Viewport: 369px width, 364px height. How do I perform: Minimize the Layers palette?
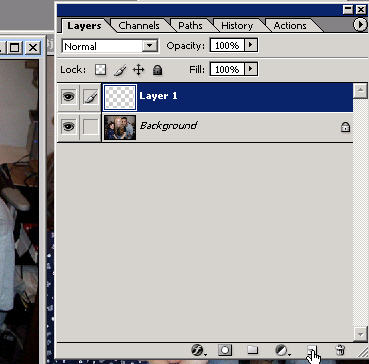pos(348,10)
